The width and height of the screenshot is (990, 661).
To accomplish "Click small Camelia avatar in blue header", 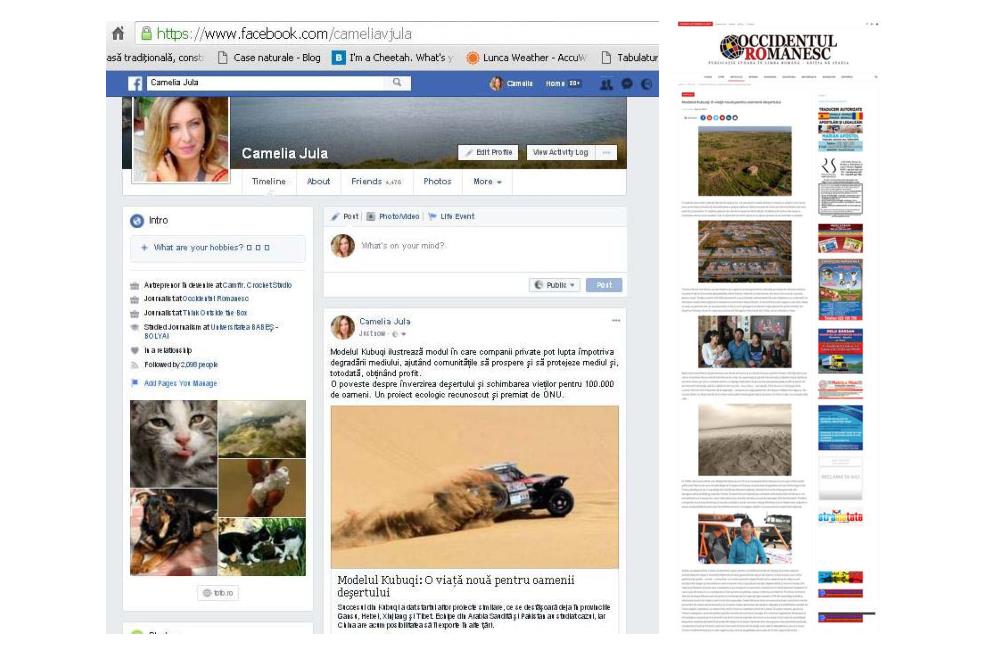I will point(496,83).
